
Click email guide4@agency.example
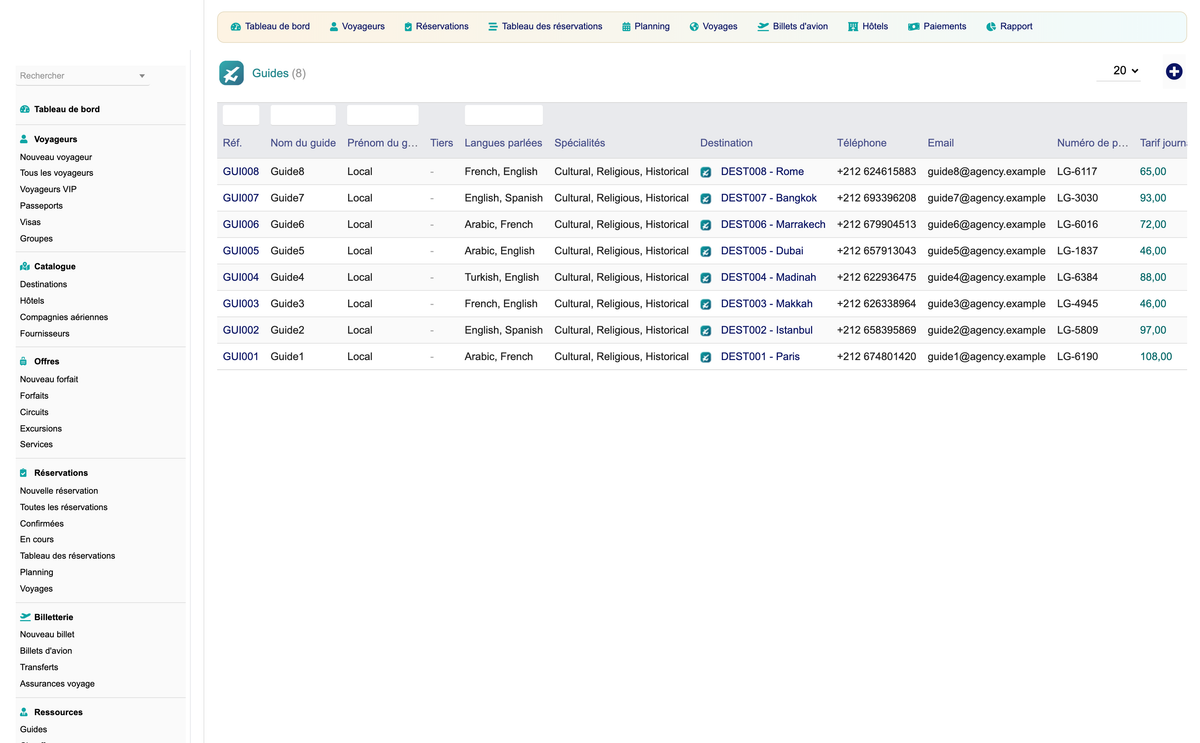[x=987, y=277]
